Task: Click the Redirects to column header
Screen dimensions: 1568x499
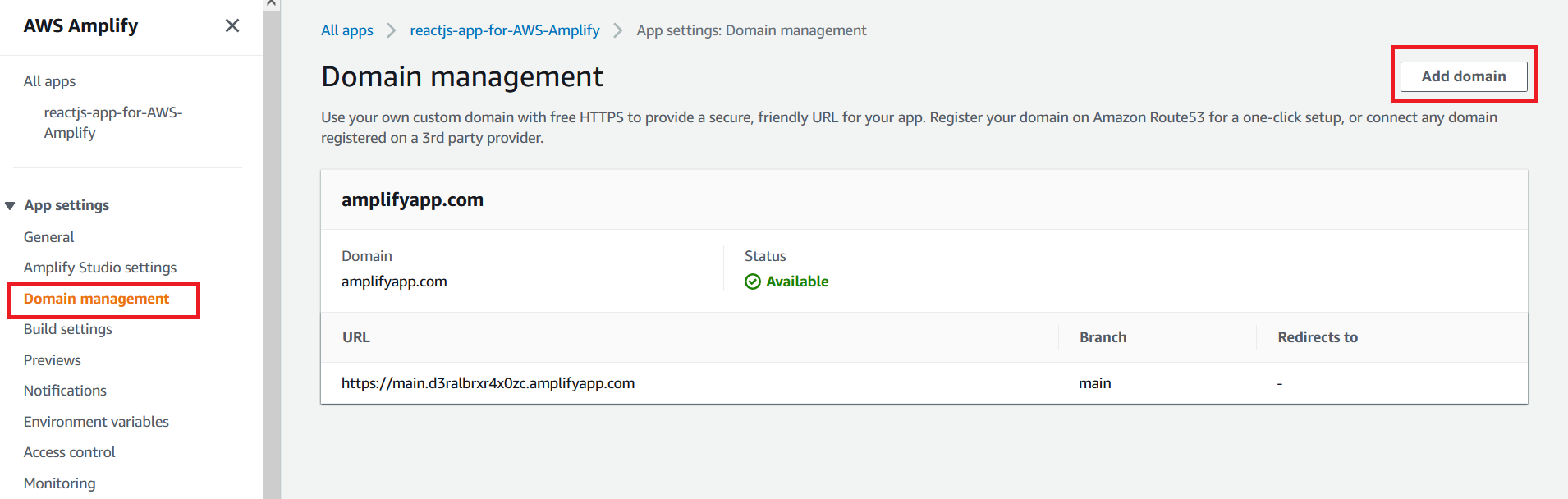Action: click(1318, 337)
